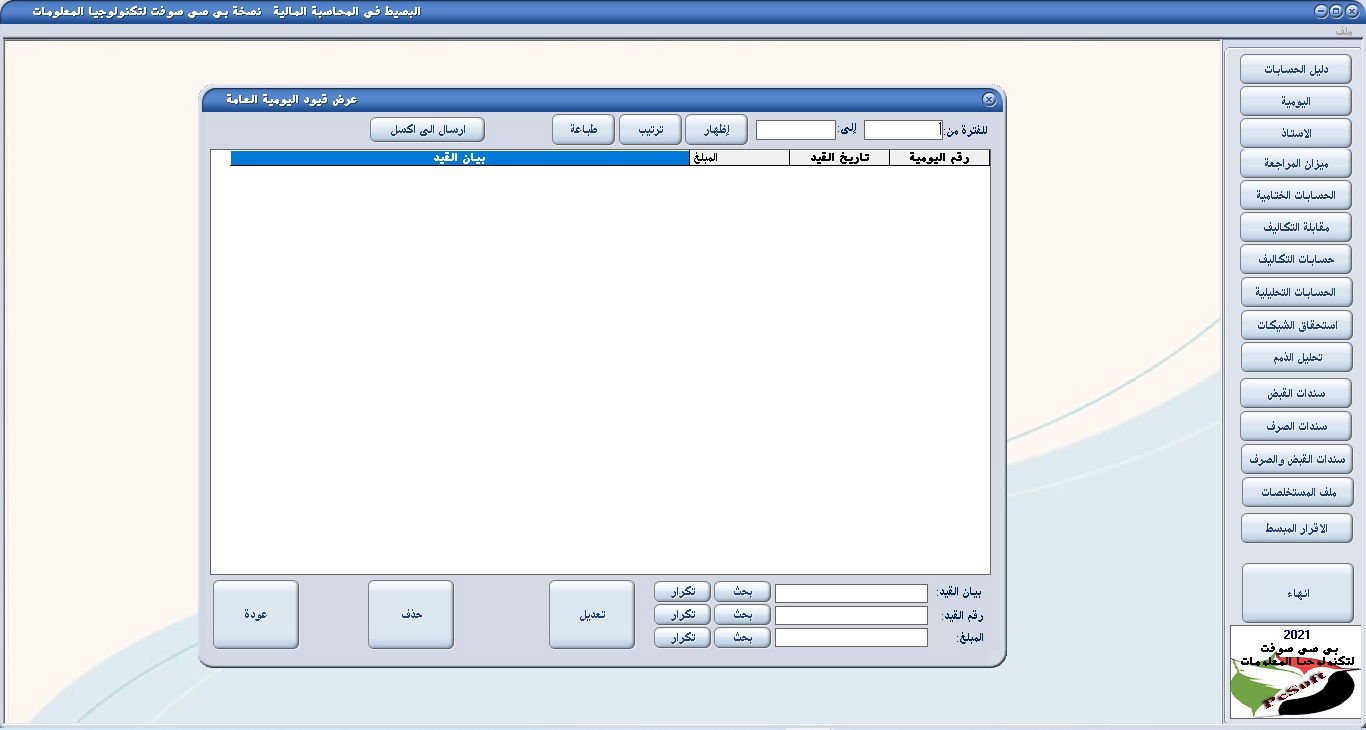This screenshot has width=1366, height=730.
Task: Show entries using إظهار
Action: (x=716, y=129)
